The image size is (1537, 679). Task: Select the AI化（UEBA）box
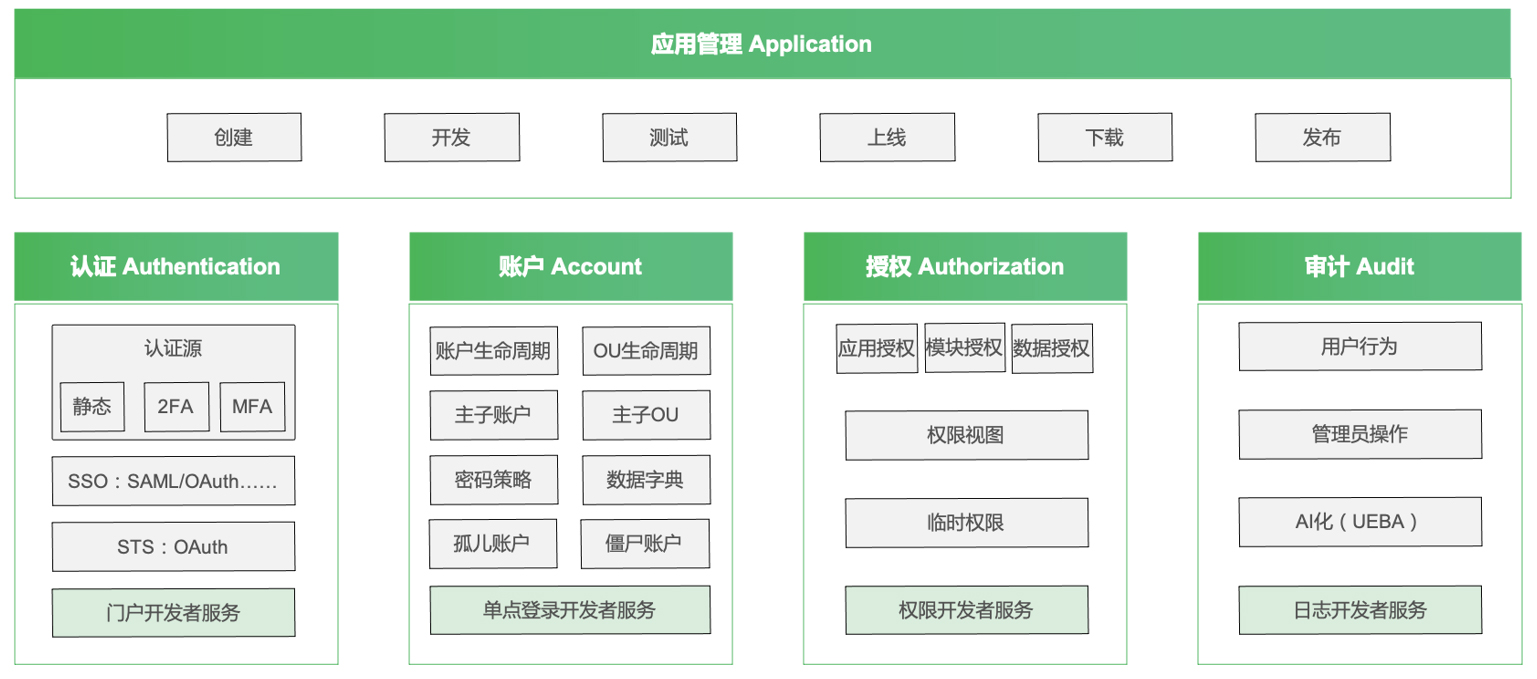(1359, 522)
